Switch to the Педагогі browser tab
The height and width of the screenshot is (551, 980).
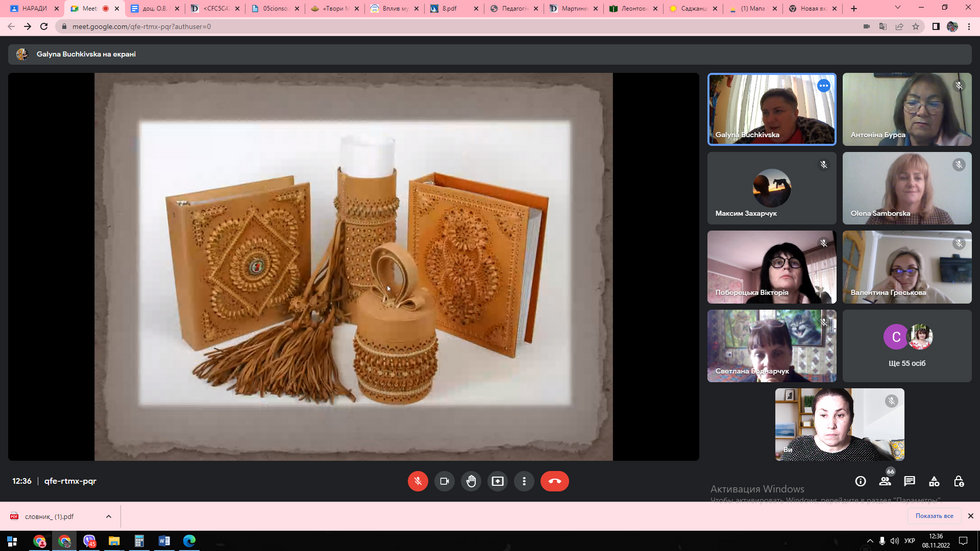pyautogui.click(x=514, y=9)
